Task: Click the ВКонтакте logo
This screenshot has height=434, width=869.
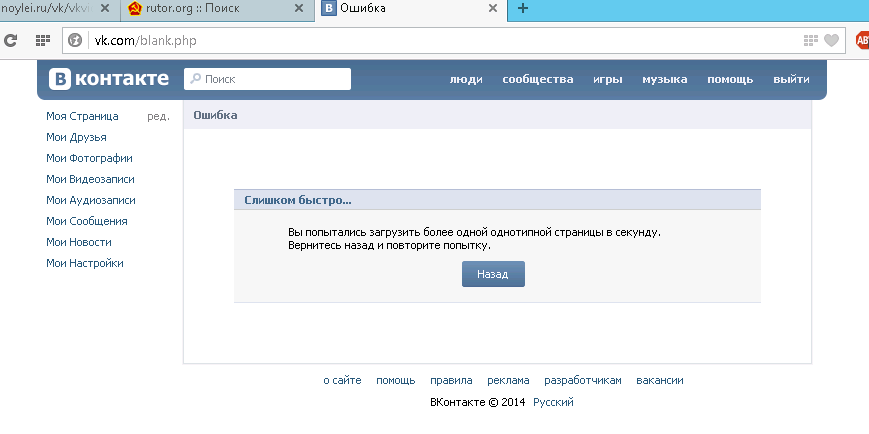Action: (x=109, y=79)
